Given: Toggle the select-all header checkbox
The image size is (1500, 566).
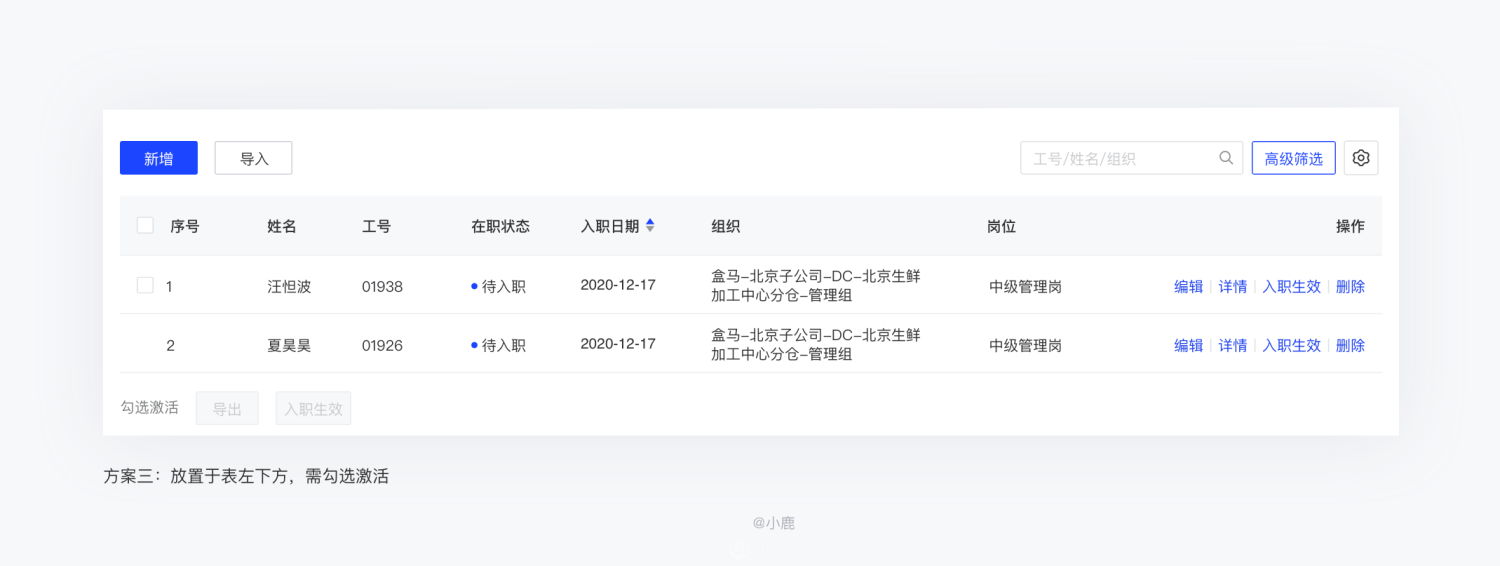Looking at the screenshot, I should pyautogui.click(x=145, y=226).
